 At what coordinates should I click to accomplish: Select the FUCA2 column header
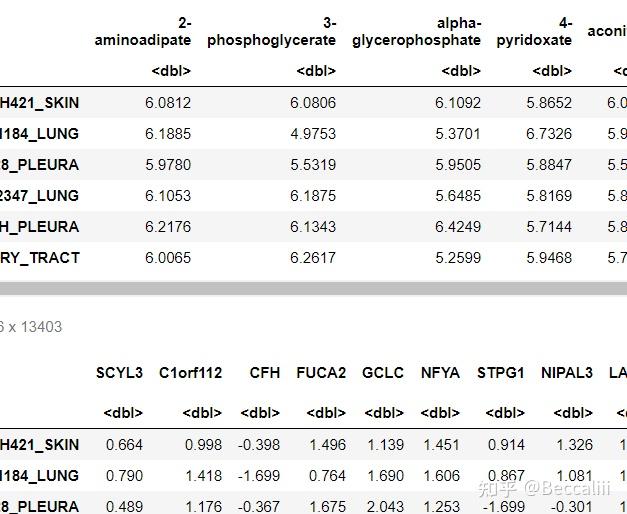tap(321, 373)
